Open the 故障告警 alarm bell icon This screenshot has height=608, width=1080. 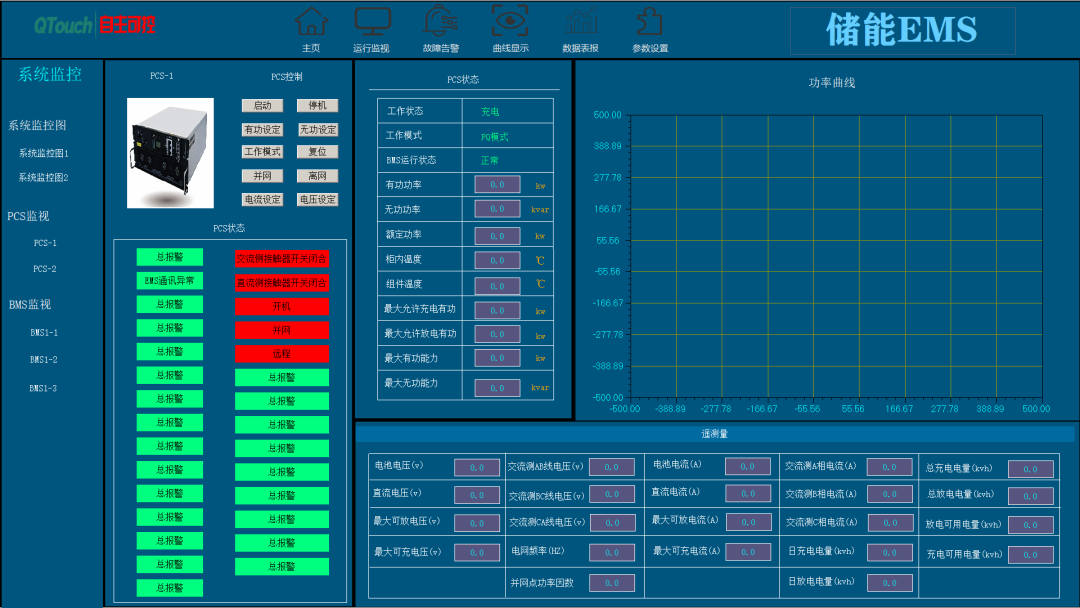(441, 21)
